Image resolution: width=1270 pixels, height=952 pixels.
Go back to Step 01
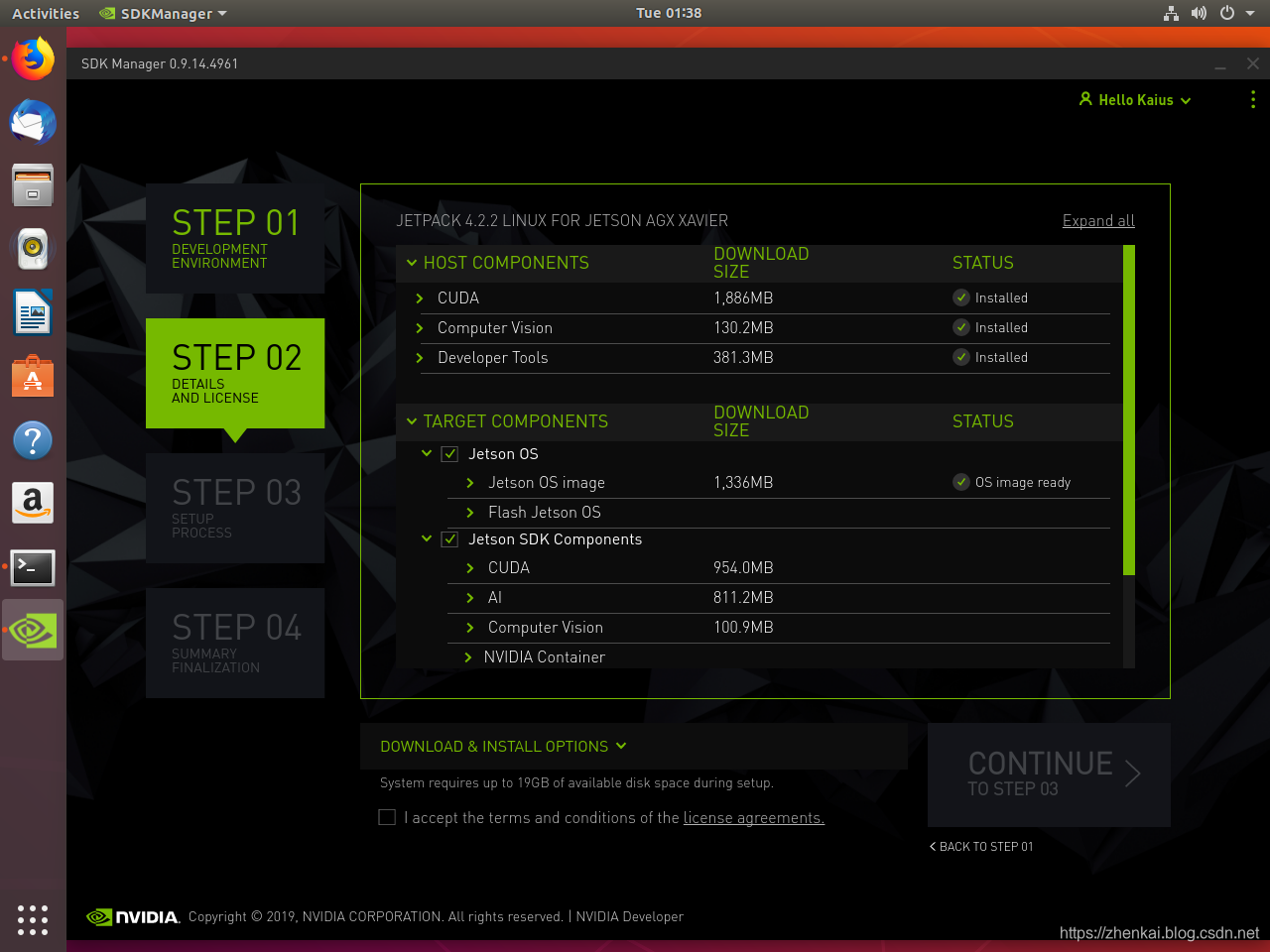[981, 846]
